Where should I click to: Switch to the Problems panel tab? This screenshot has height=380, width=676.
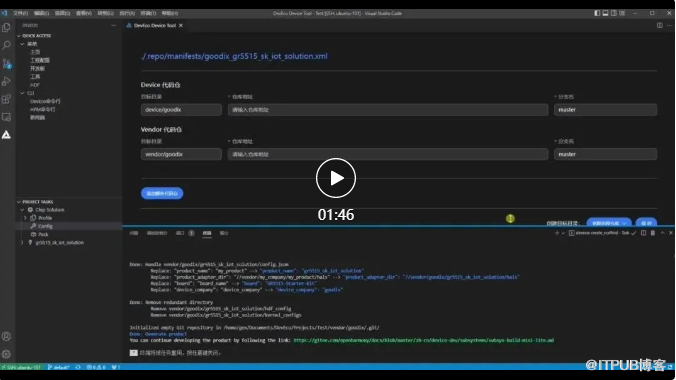point(134,233)
